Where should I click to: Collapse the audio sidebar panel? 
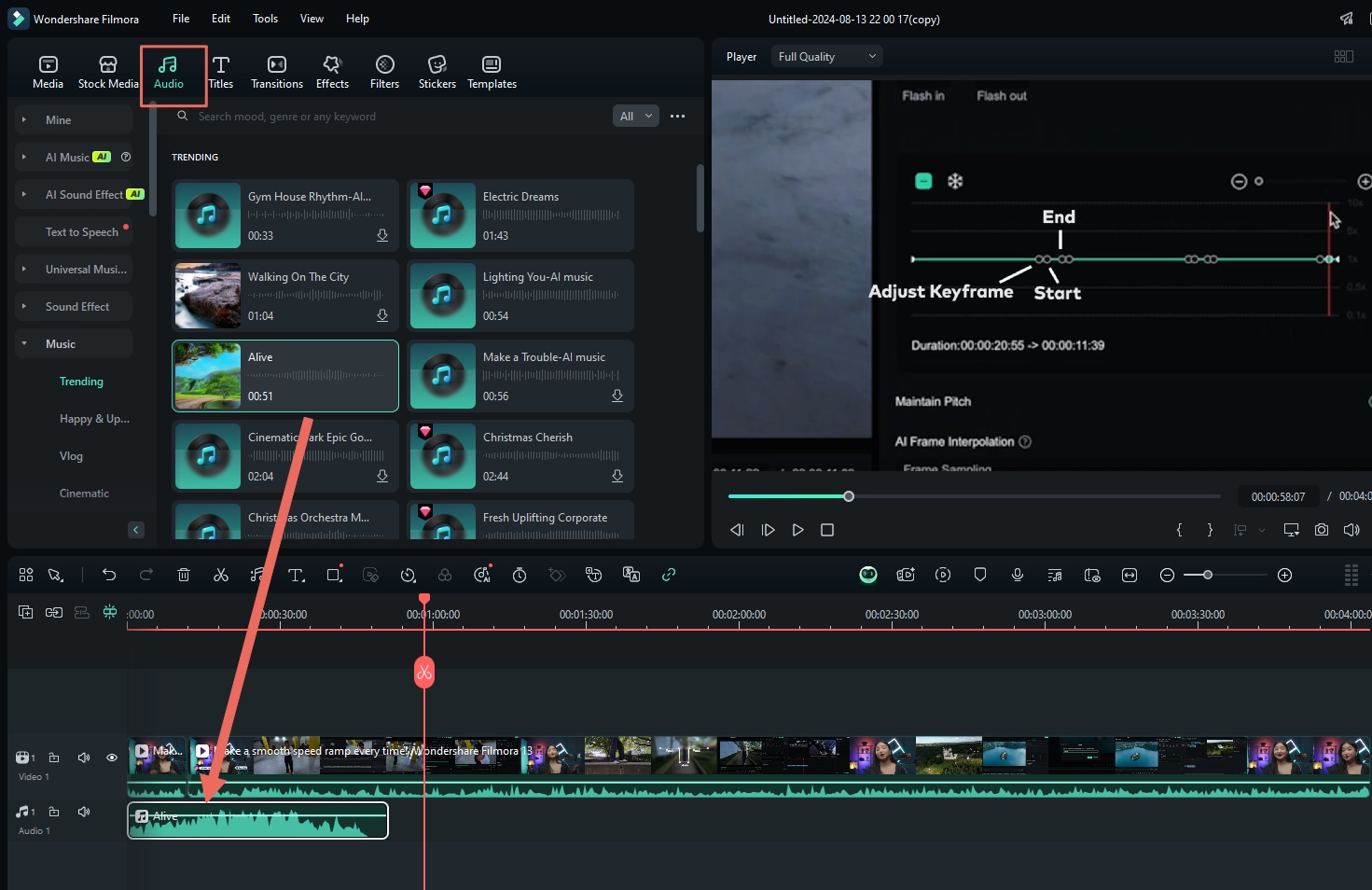[136, 530]
